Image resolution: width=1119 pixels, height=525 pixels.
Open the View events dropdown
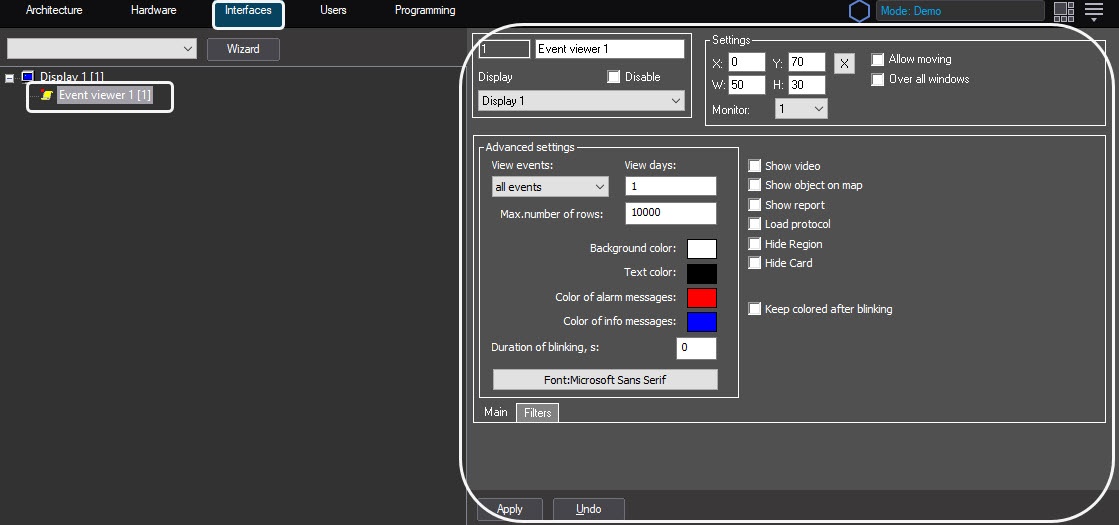pos(550,187)
